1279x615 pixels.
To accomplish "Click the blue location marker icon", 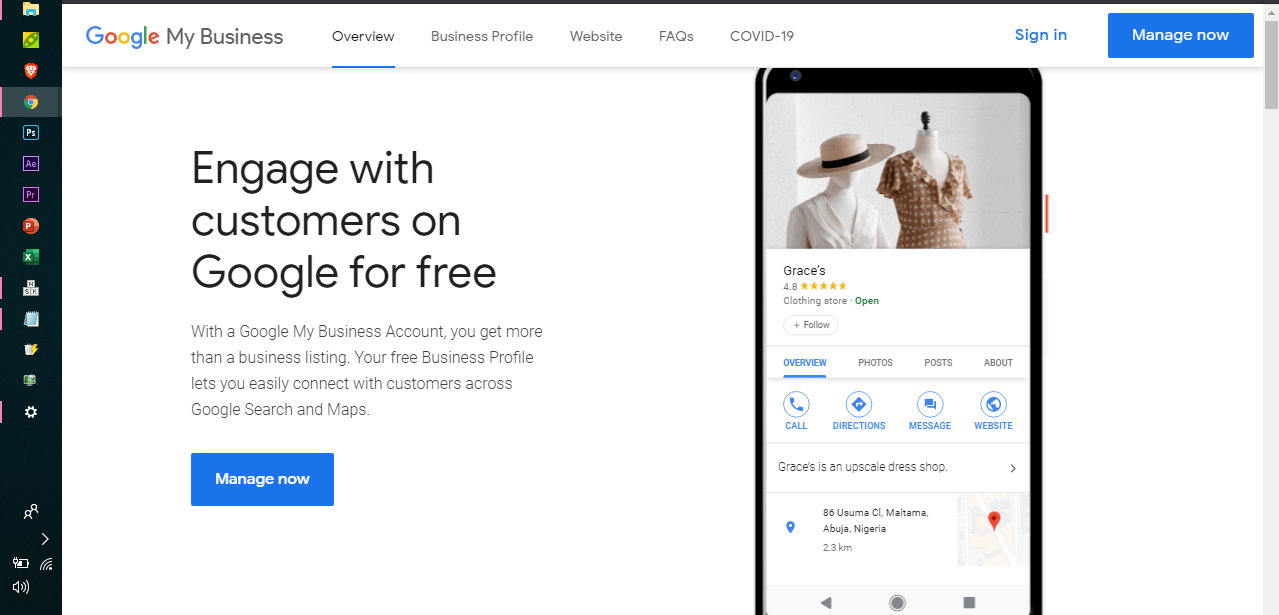I will [790, 527].
